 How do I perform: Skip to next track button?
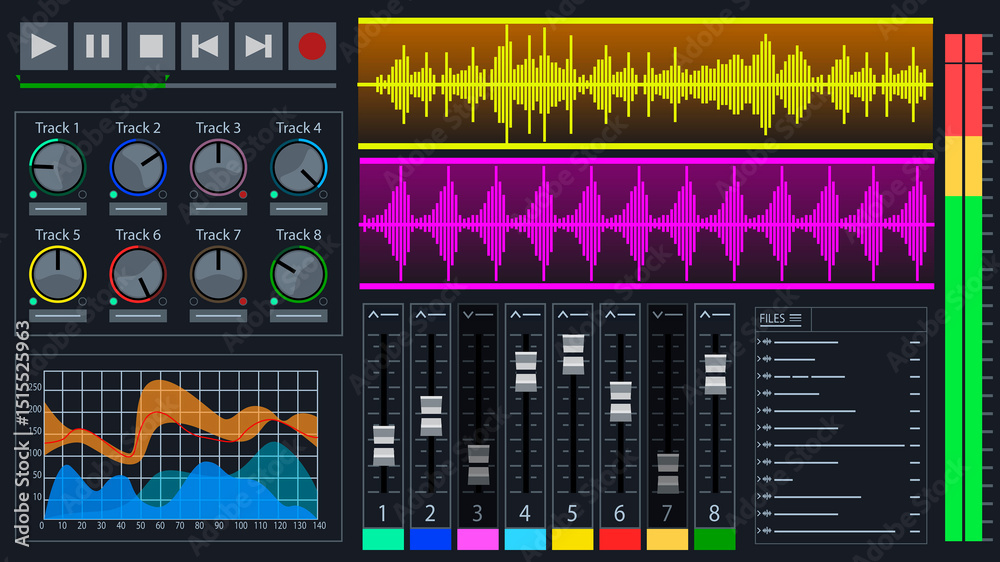pyautogui.click(x=258, y=46)
